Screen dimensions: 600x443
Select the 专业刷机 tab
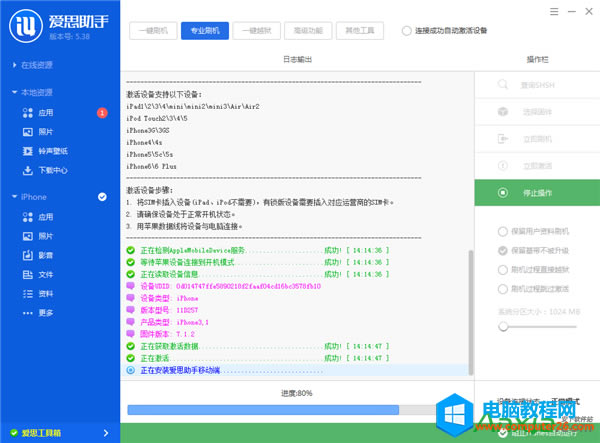(205, 31)
